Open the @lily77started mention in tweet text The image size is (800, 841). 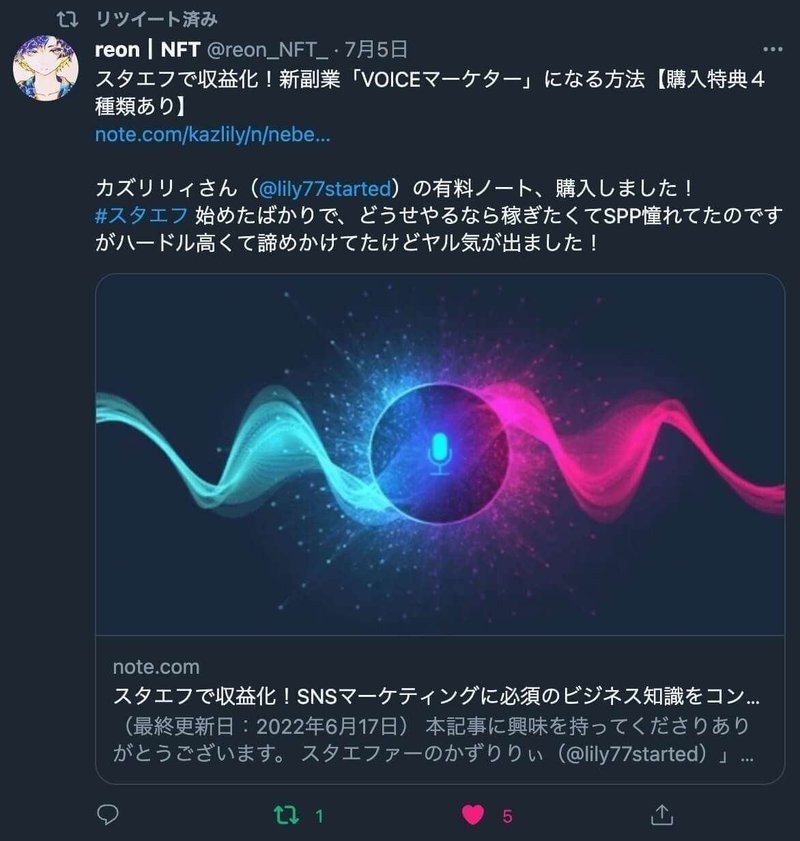coord(325,189)
